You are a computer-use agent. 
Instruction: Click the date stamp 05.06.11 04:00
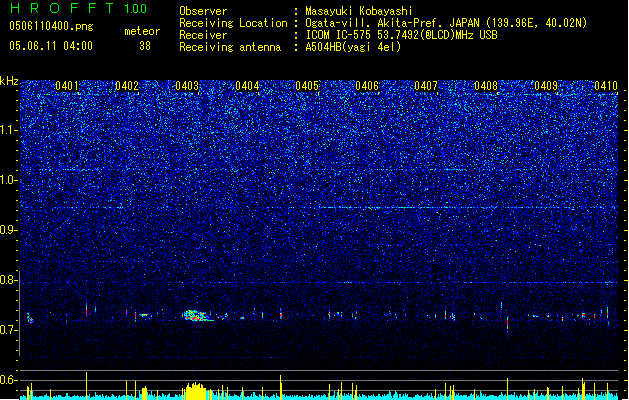(x=51, y=46)
